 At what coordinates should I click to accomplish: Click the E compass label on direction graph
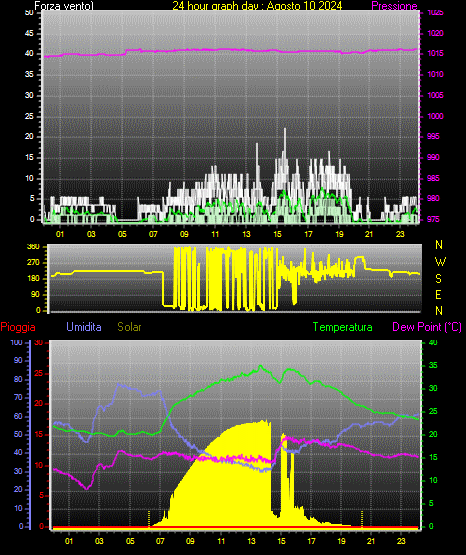click(x=438, y=294)
